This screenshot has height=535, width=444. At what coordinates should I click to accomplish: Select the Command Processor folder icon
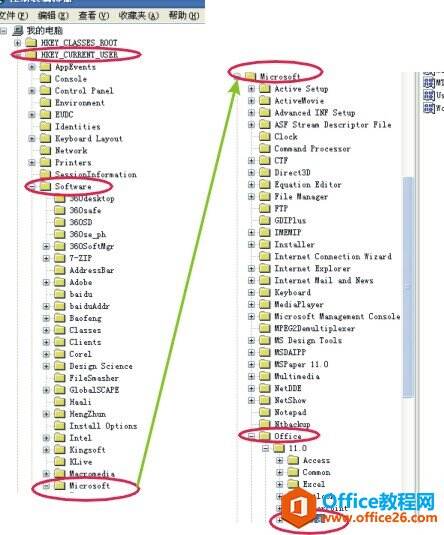(265, 149)
